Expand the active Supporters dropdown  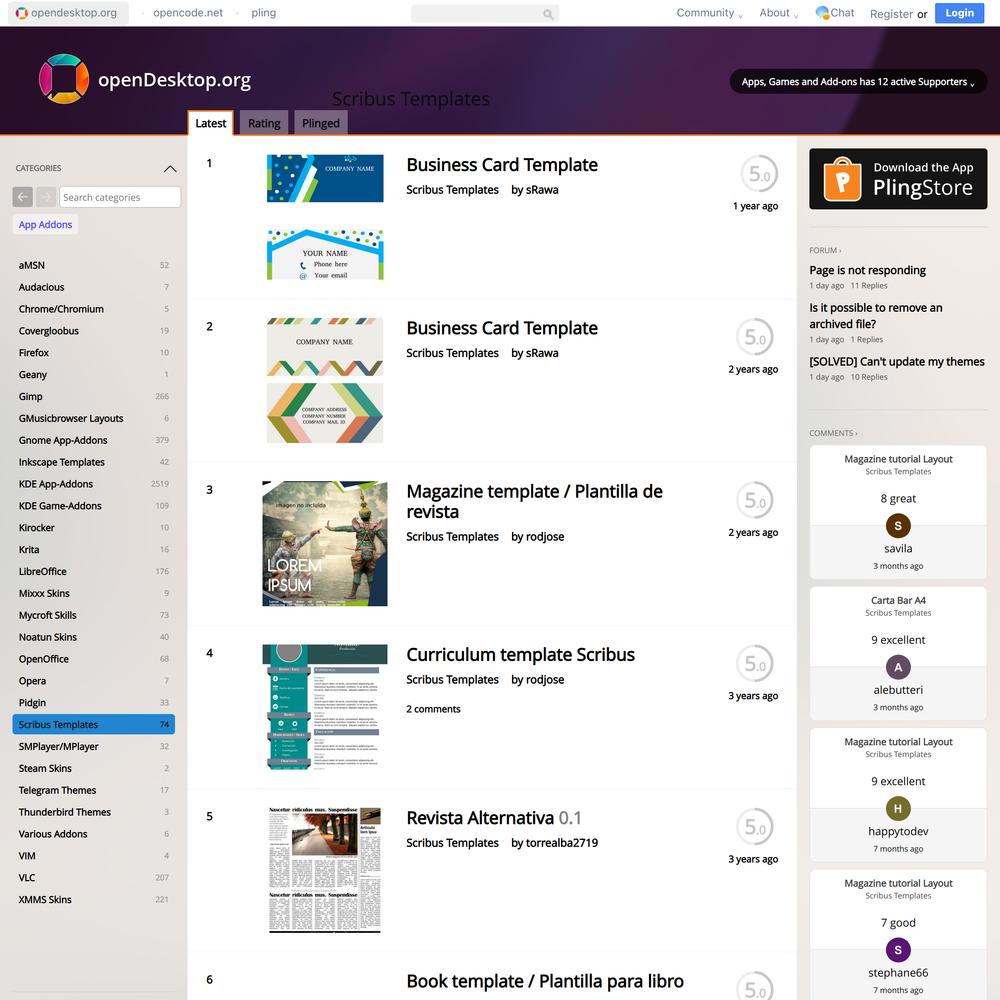click(858, 82)
